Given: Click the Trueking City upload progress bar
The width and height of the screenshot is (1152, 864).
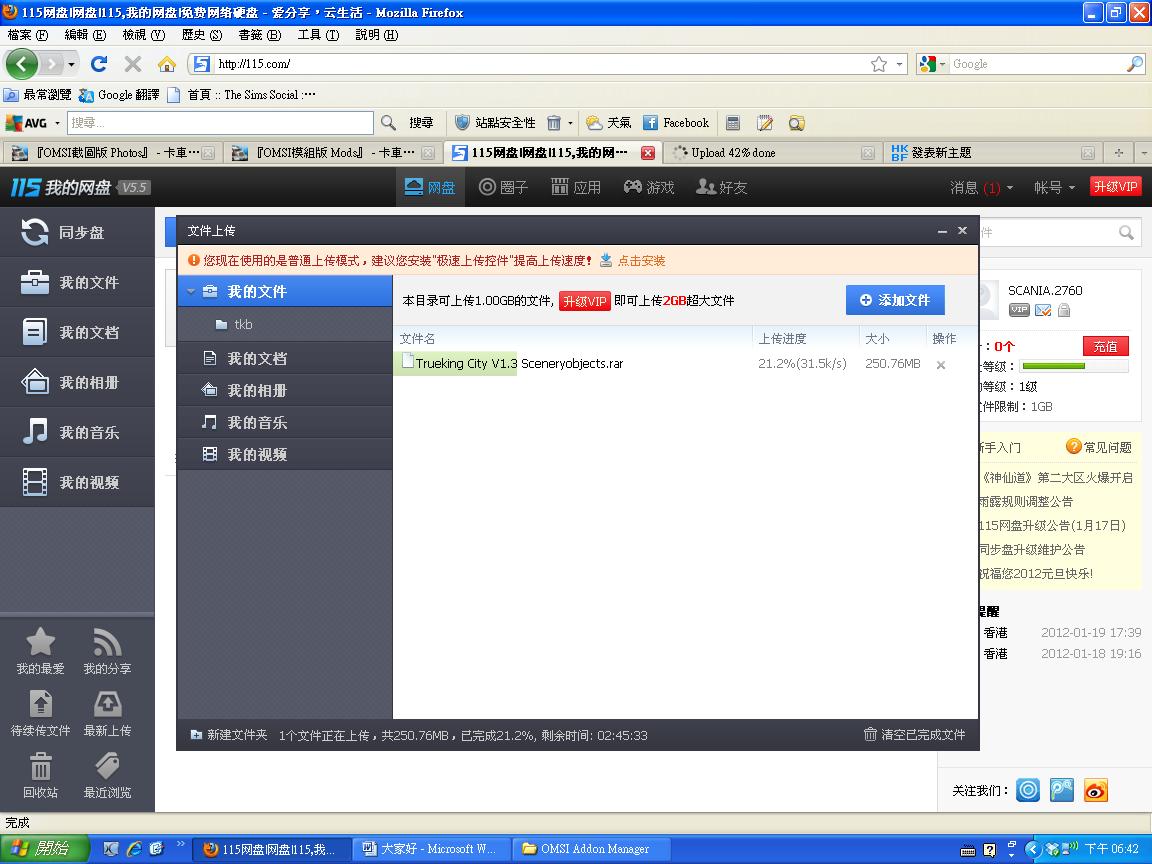Looking at the screenshot, I should (456, 363).
